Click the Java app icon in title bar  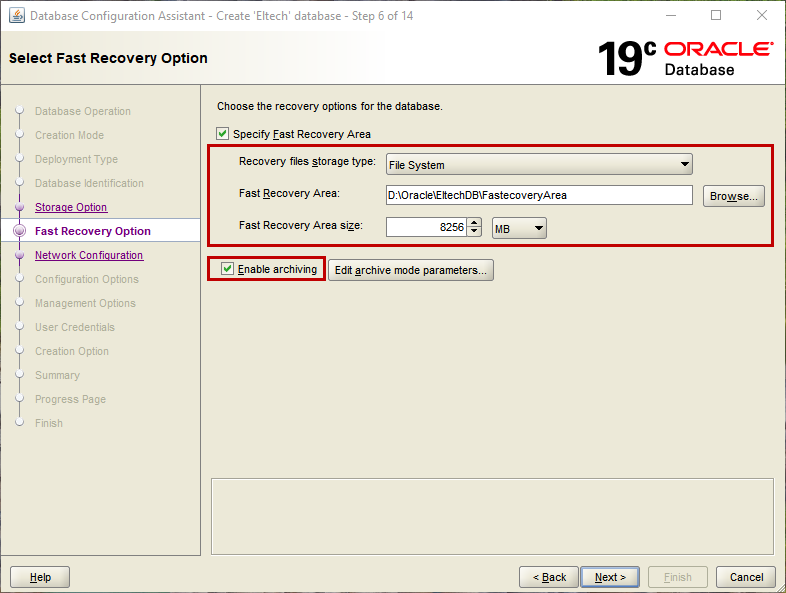coord(17,16)
